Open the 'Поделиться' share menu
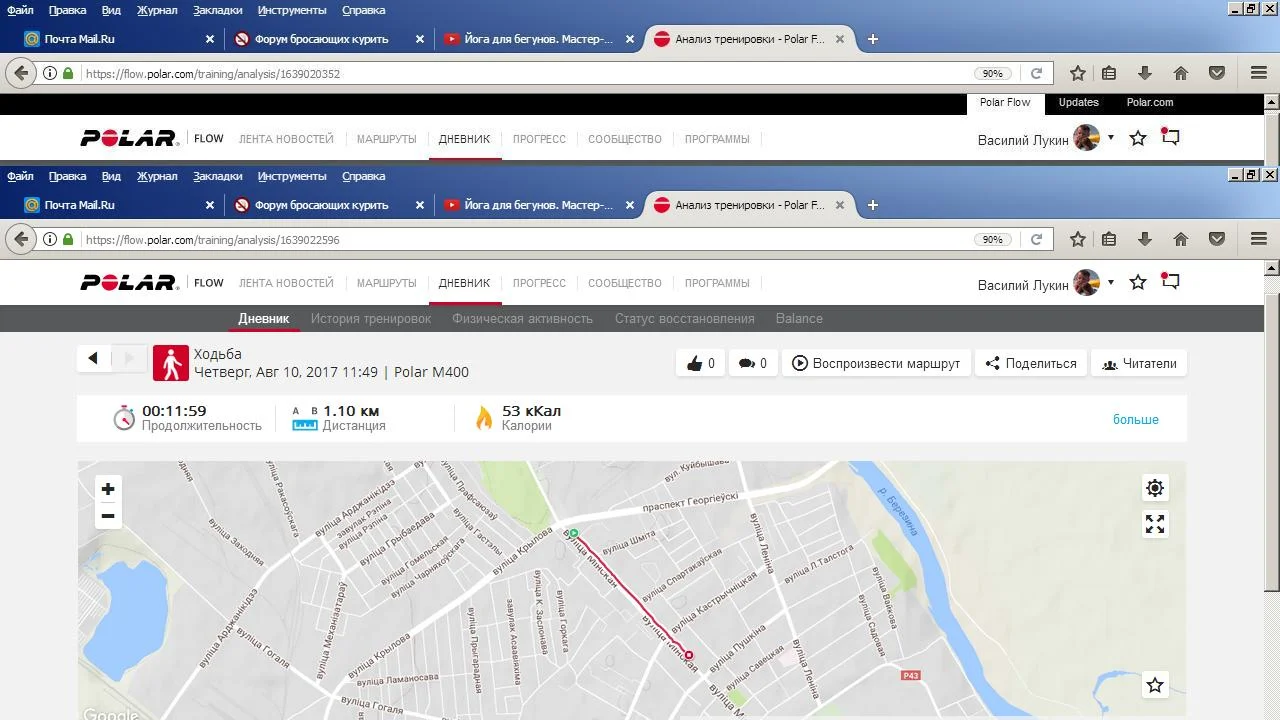 point(1030,364)
